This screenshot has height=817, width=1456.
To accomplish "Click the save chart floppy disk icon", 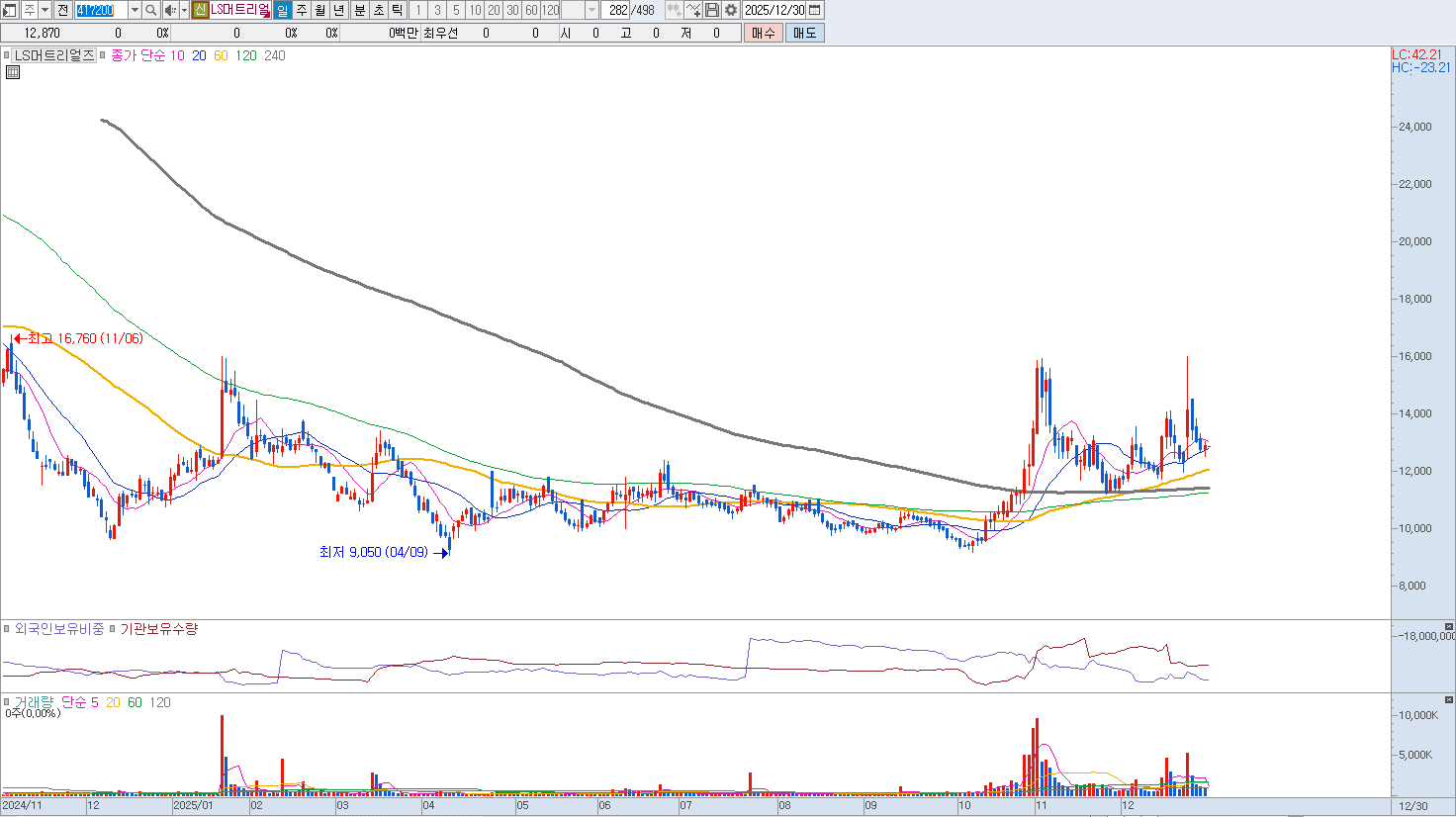I will (712, 10).
